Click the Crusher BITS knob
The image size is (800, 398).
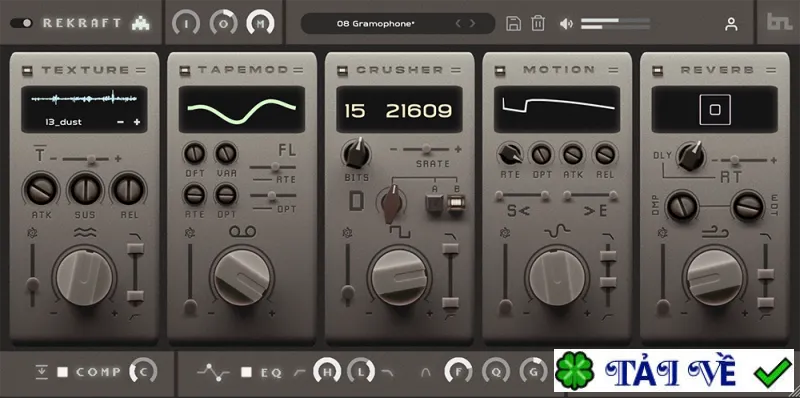click(x=356, y=153)
